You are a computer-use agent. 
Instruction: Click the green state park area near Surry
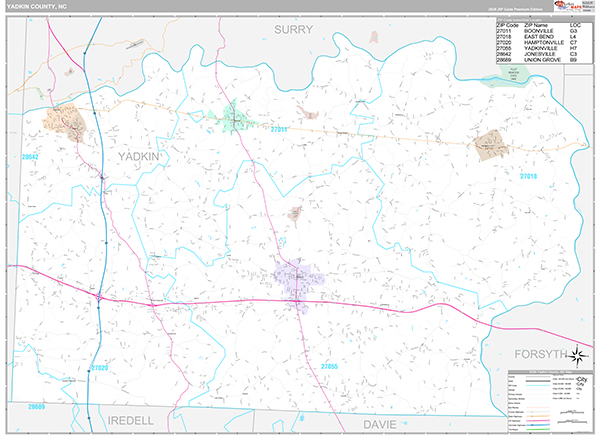508,75
